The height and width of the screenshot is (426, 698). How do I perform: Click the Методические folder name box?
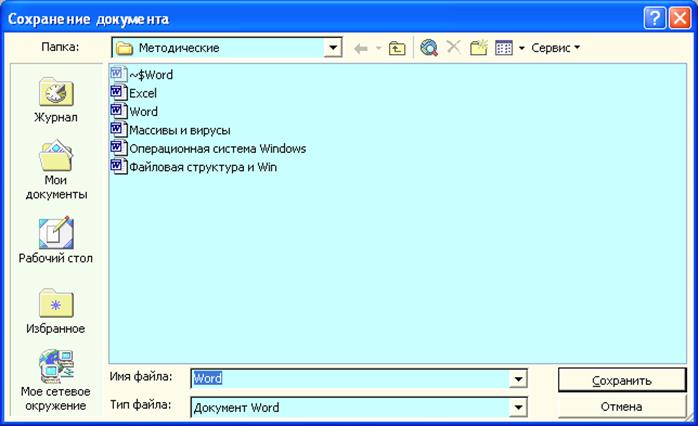point(218,48)
